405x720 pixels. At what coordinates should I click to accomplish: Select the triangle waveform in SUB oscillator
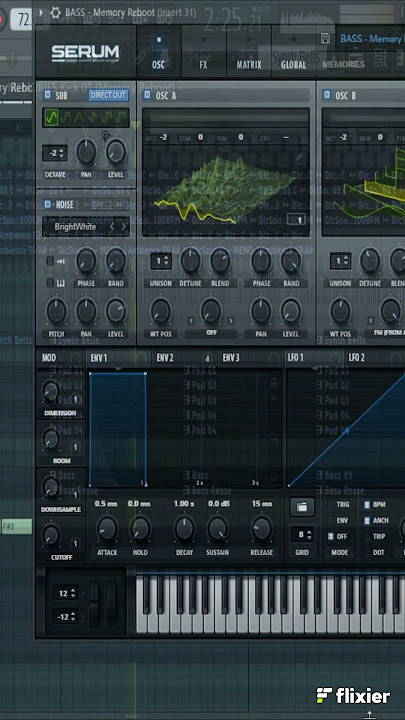(x=79, y=118)
